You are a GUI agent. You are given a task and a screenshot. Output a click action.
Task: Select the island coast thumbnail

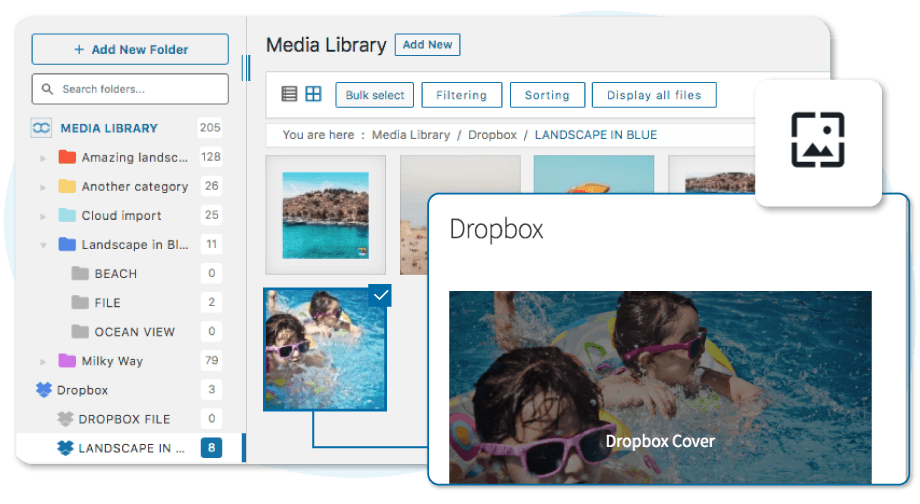[x=326, y=215]
